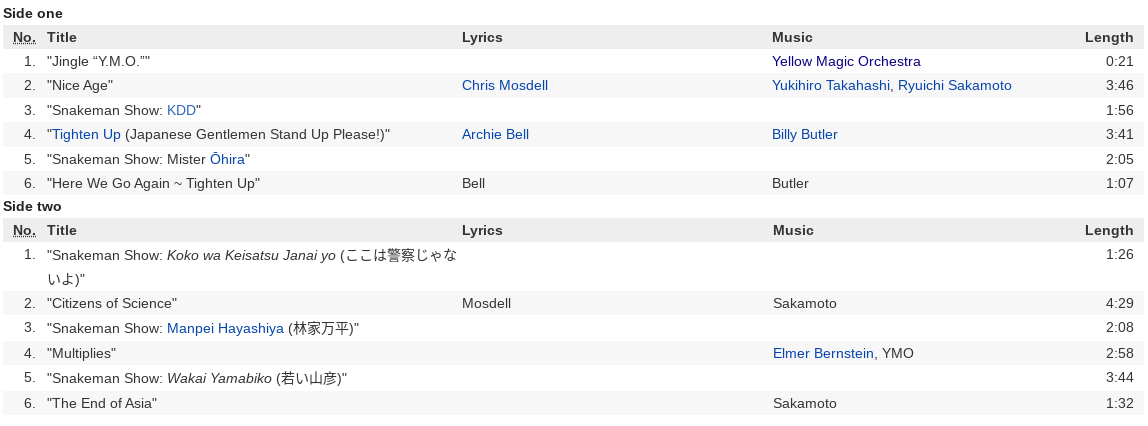
Task: Click the Side one Title column header
Action: pyautogui.click(x=62, y=37)
